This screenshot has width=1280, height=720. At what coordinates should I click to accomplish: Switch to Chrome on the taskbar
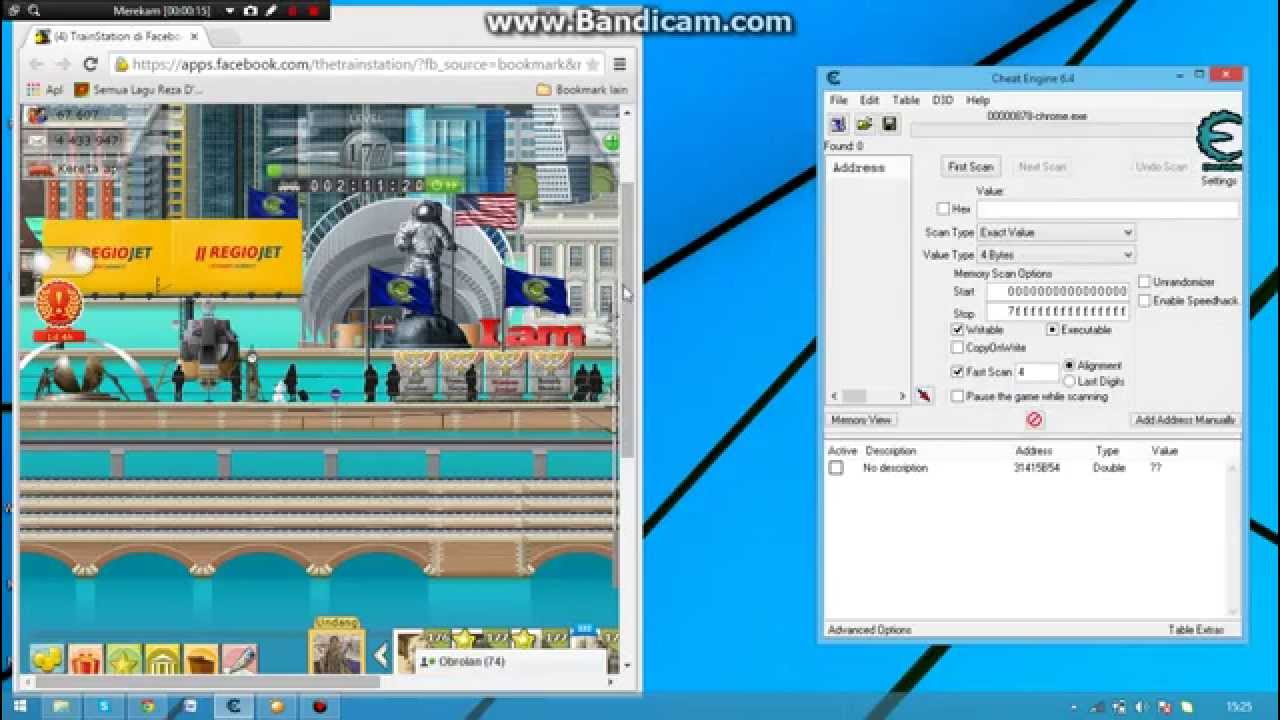(147, 707)
